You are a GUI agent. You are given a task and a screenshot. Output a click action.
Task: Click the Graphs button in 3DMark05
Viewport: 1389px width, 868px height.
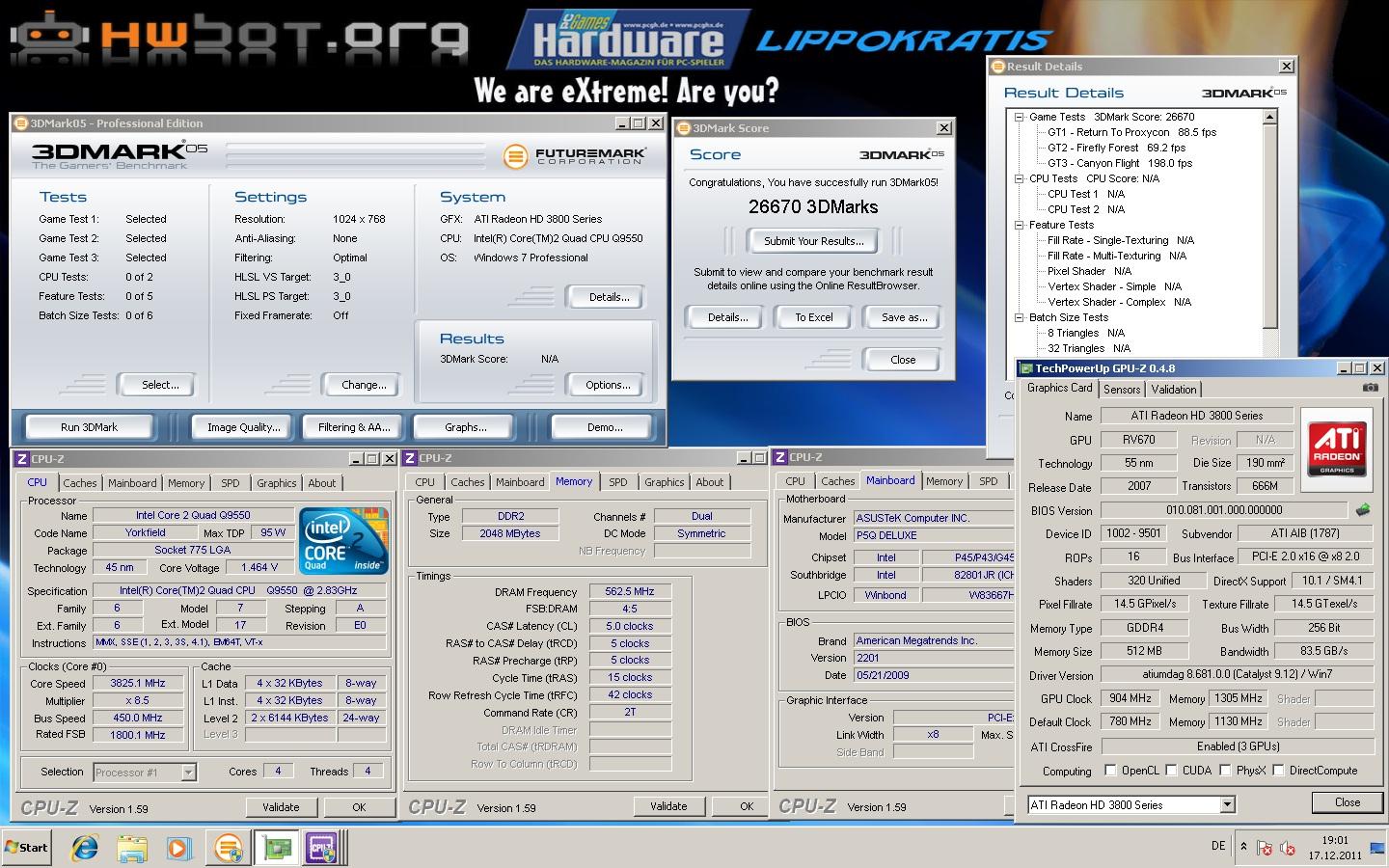tap(465, 427)
